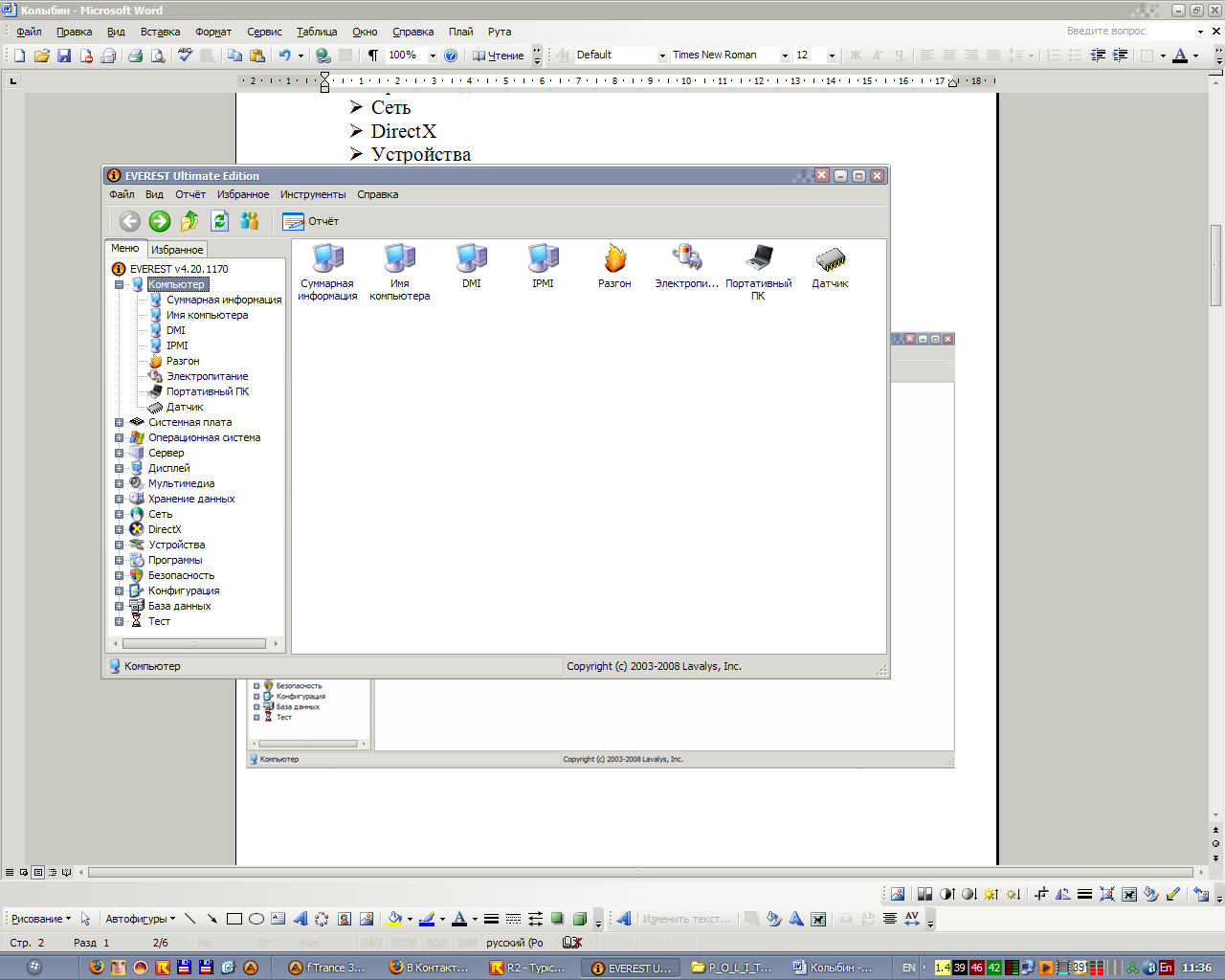
Task: Click the EVEREST Back arrow button
Action: 130,221
